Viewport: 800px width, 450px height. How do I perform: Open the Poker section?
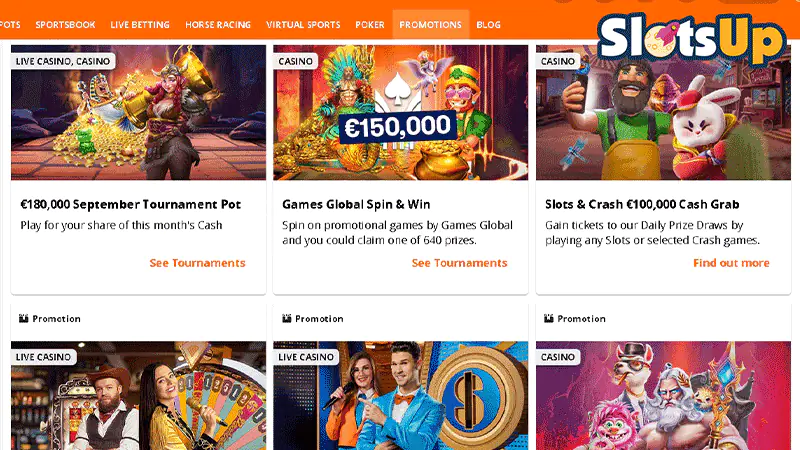pyautogui.click(x=370, y=24)
